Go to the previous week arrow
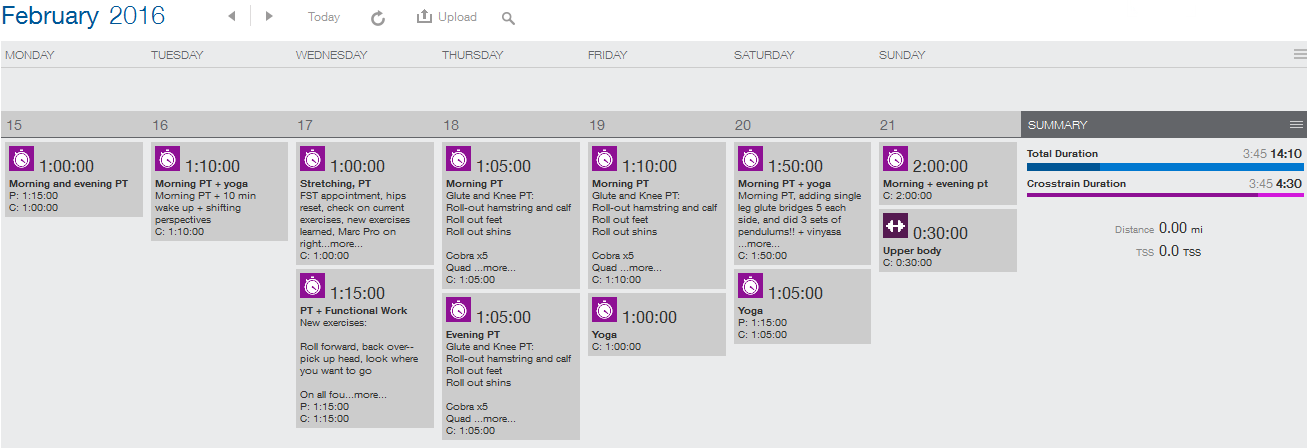 pyautogui.click(x=232, y=17)
